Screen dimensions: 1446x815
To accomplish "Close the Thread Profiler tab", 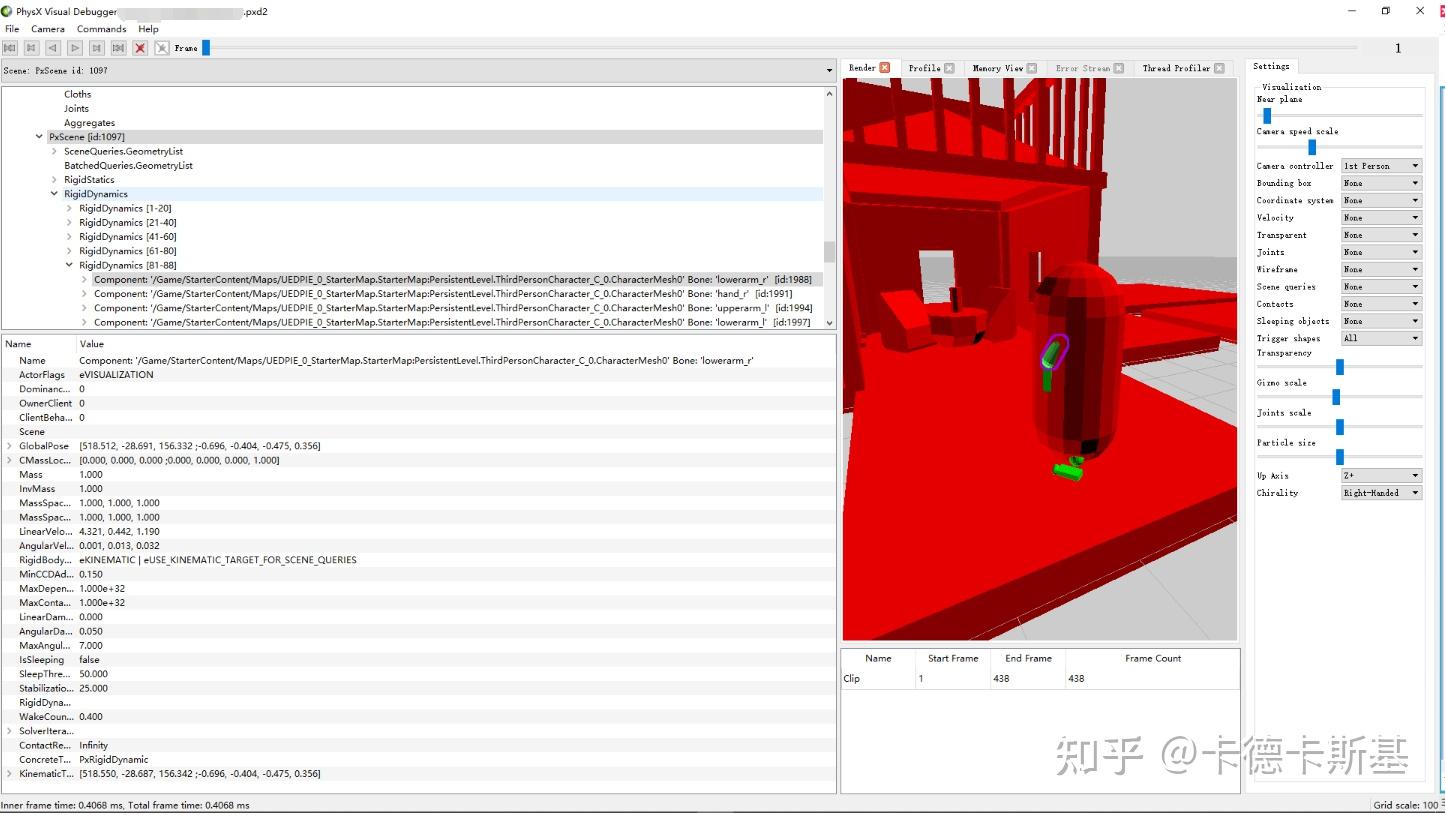I will click(x=1219, y=68).
